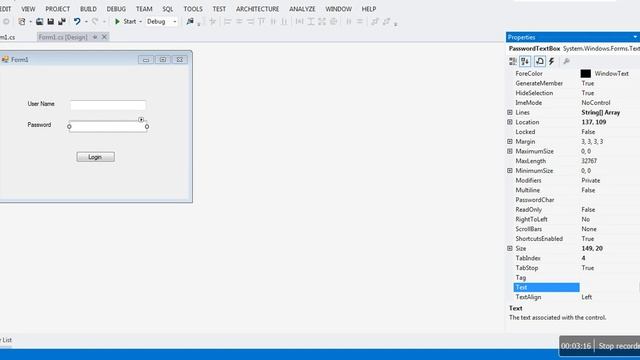Click the Password text box on form
640x360 pixels.
(x=108, y=127)
